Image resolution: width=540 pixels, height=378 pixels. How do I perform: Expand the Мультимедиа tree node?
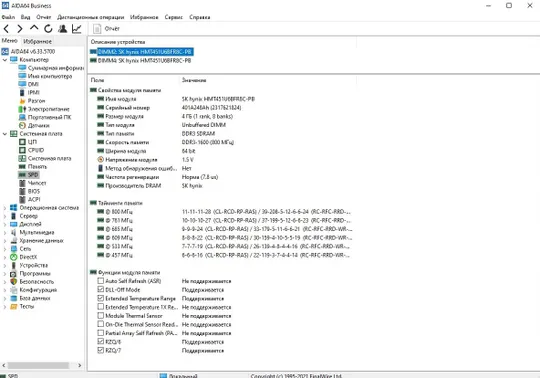click(5, 233)
